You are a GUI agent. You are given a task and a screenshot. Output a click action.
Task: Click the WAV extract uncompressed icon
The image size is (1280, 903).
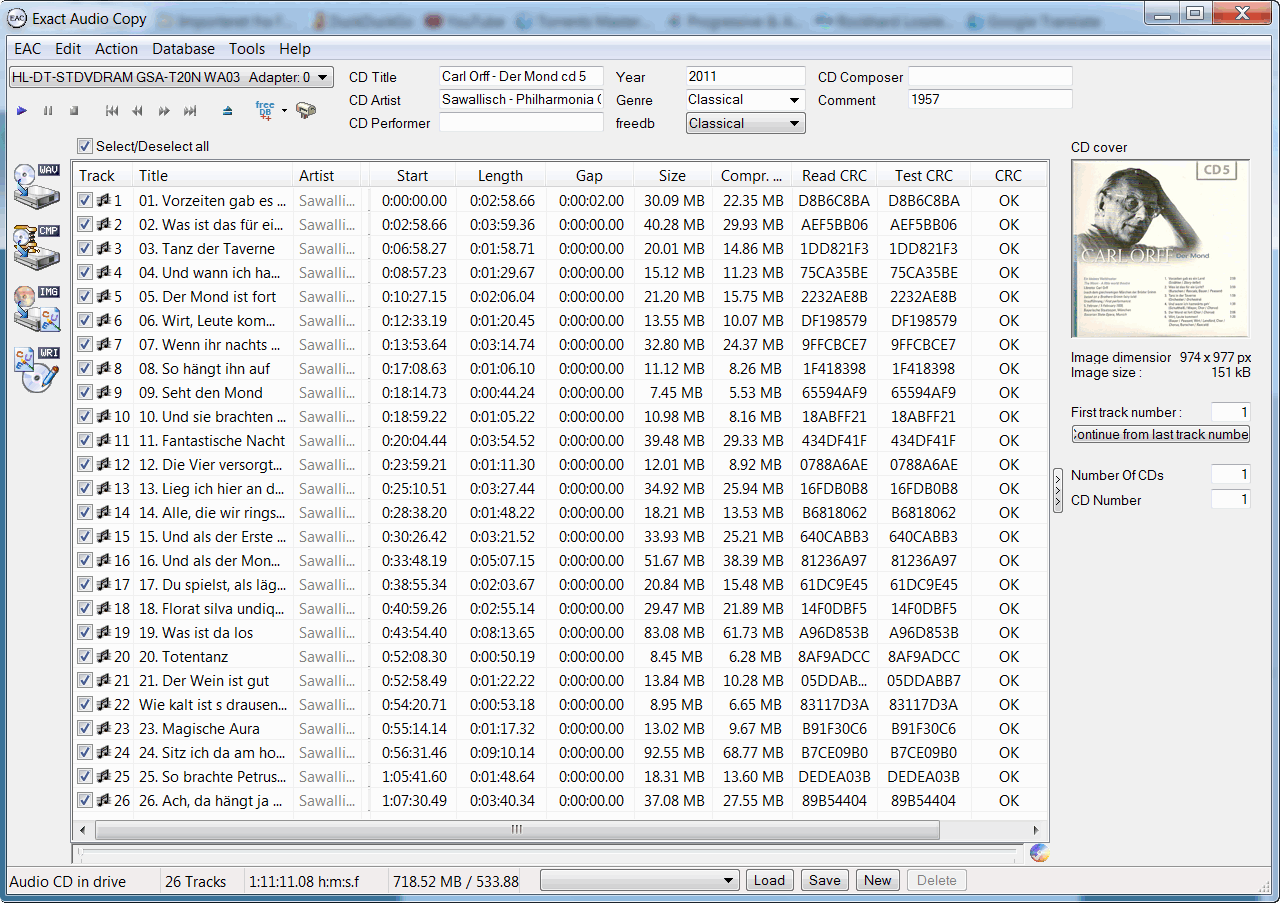click(37, 187)
